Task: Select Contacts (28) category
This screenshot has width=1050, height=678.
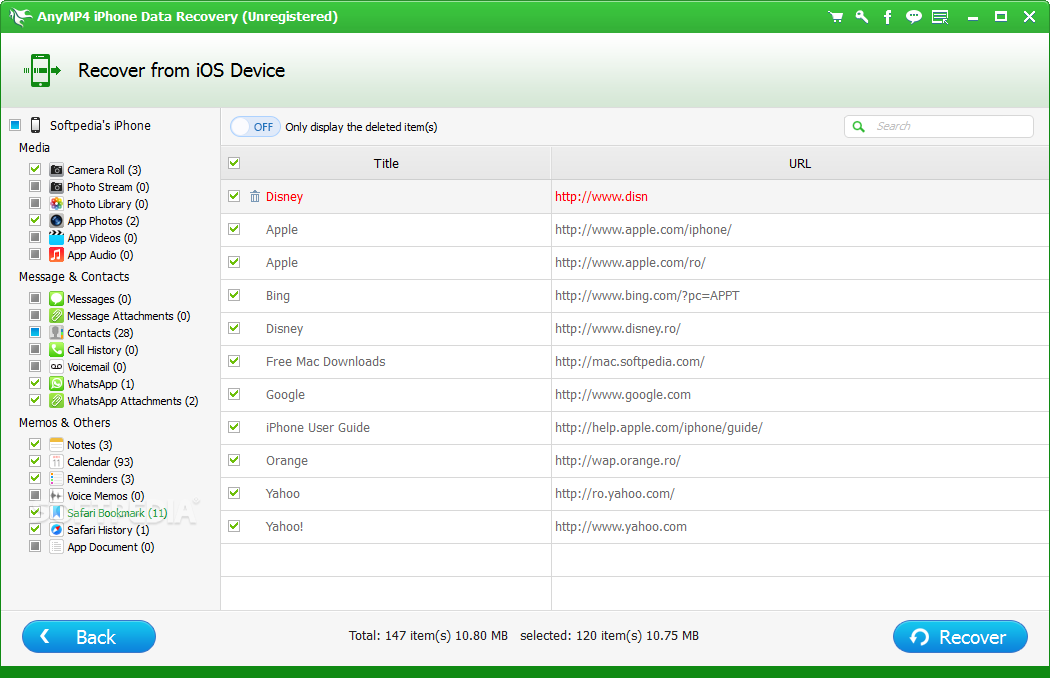Action: point(100,333)
